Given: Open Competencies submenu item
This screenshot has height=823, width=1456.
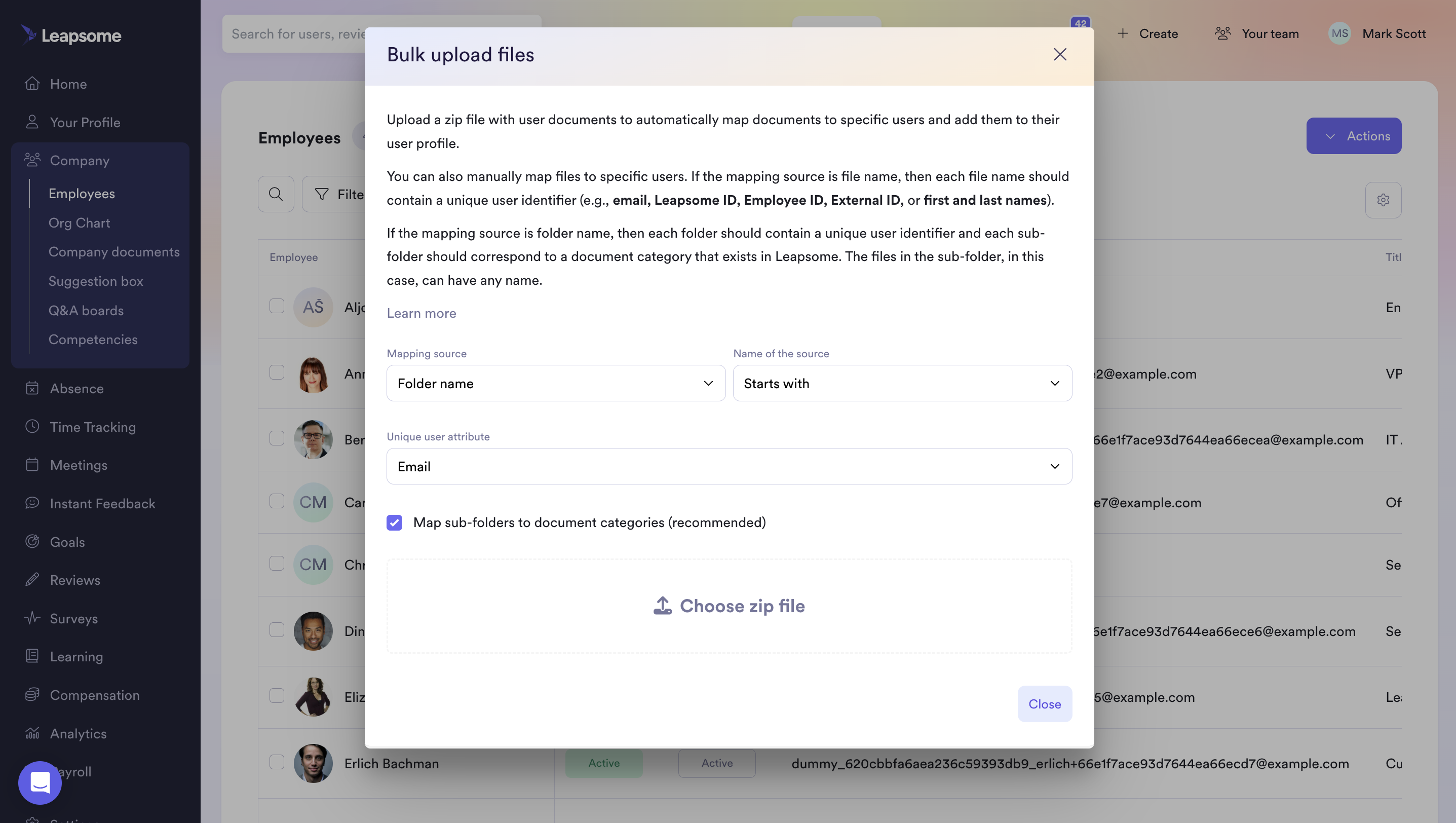Looking at the screenshot, I should pos(93,339).
